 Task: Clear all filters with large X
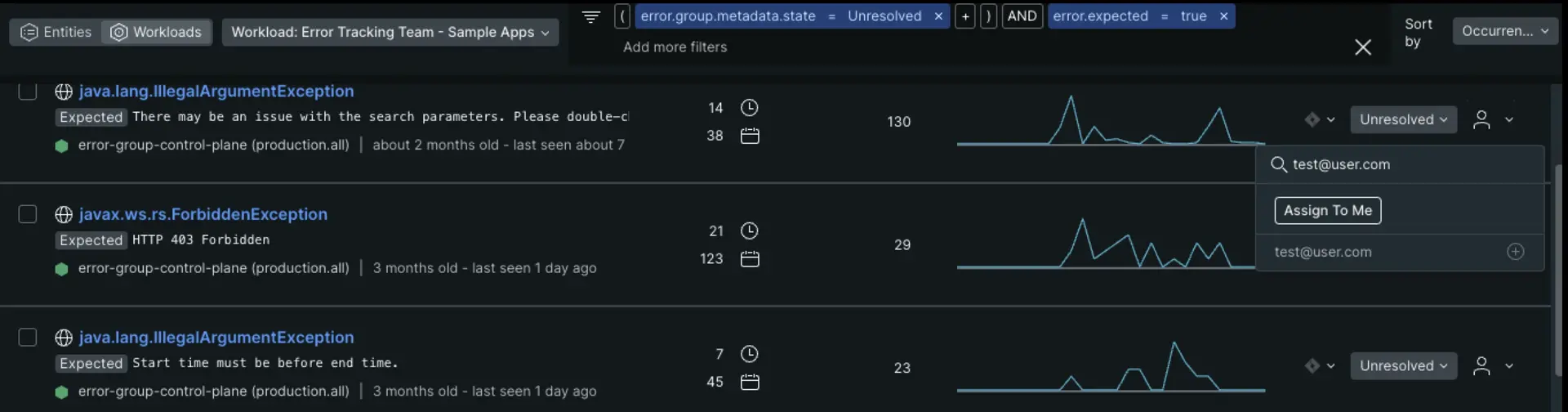point(1363,47)
